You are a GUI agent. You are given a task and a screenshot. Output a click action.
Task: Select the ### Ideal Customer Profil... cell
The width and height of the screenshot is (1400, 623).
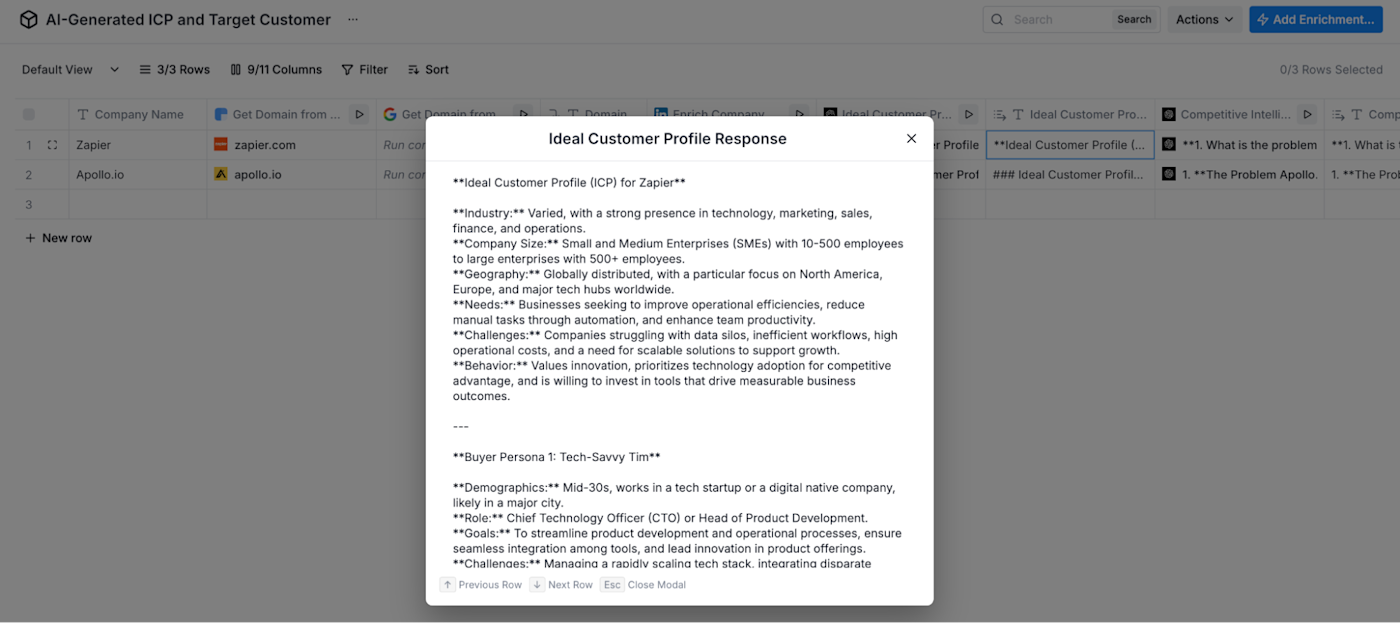1070,174
